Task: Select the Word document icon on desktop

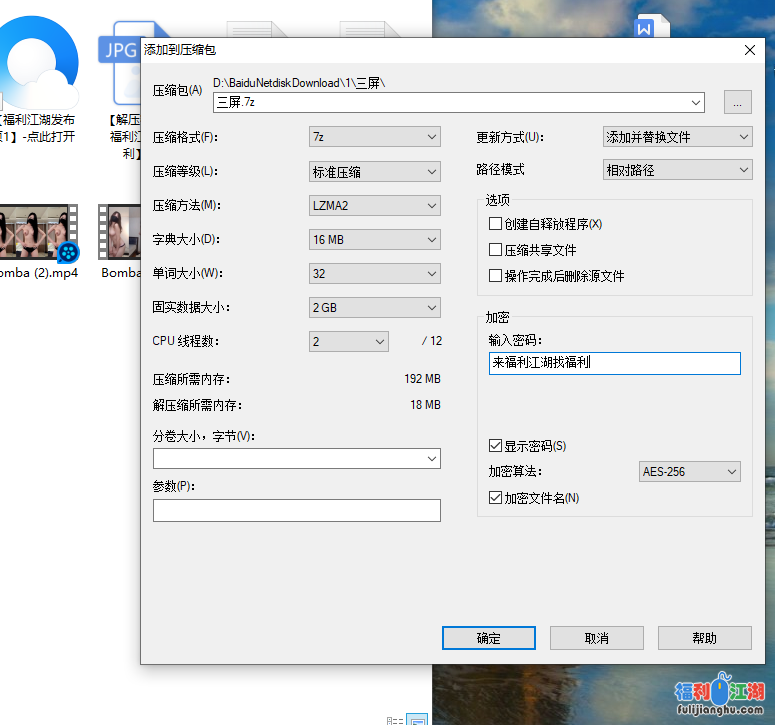Action: click(642, 30)
